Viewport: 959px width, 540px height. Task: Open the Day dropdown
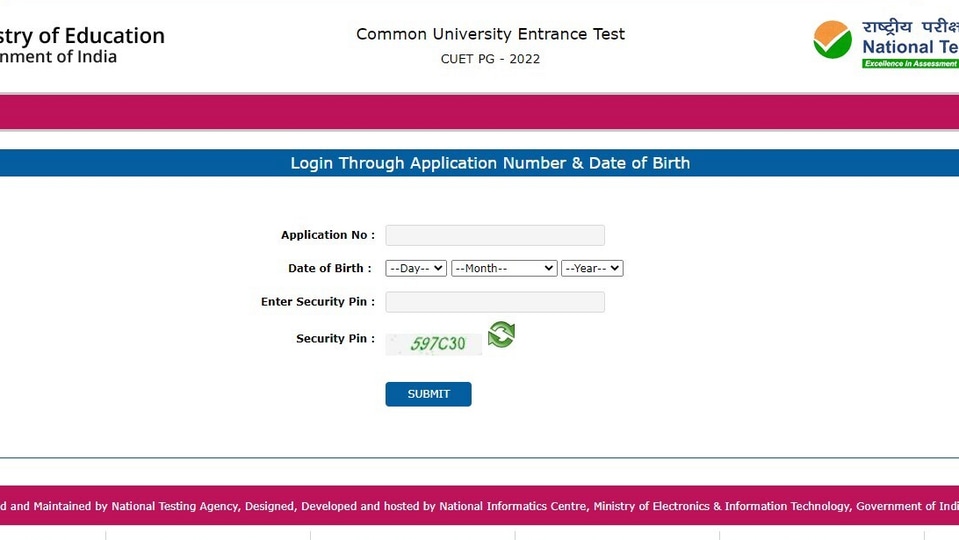(416, 268)
